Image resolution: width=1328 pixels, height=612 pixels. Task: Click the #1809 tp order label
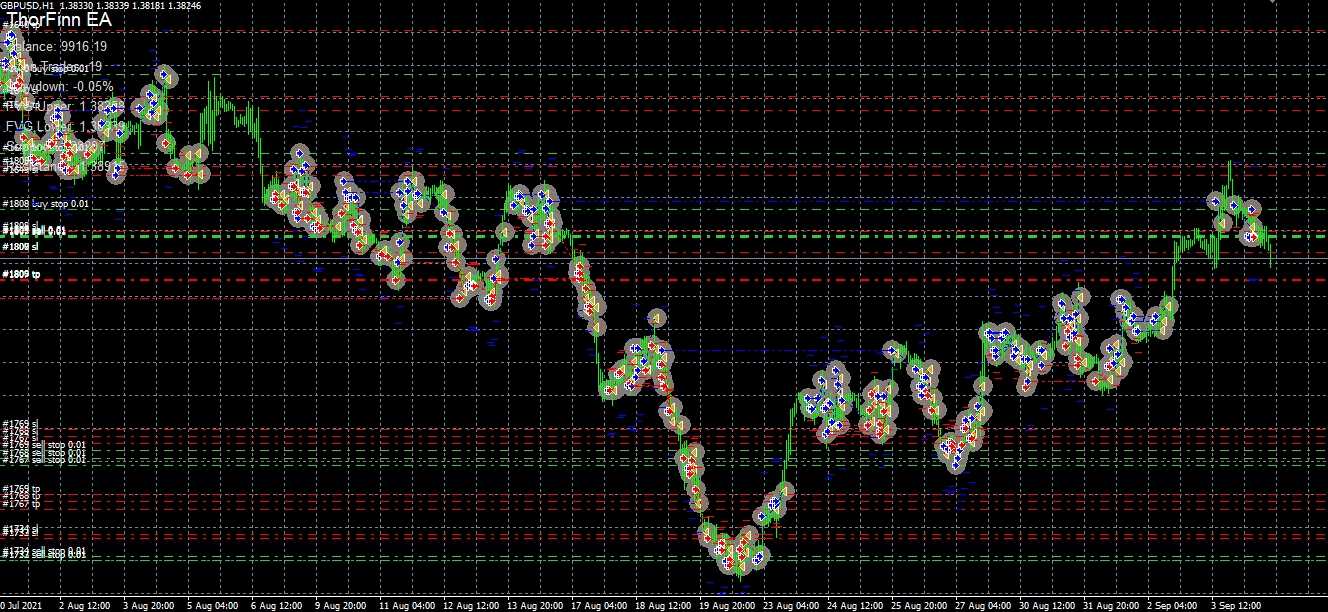tap(21, 274)
